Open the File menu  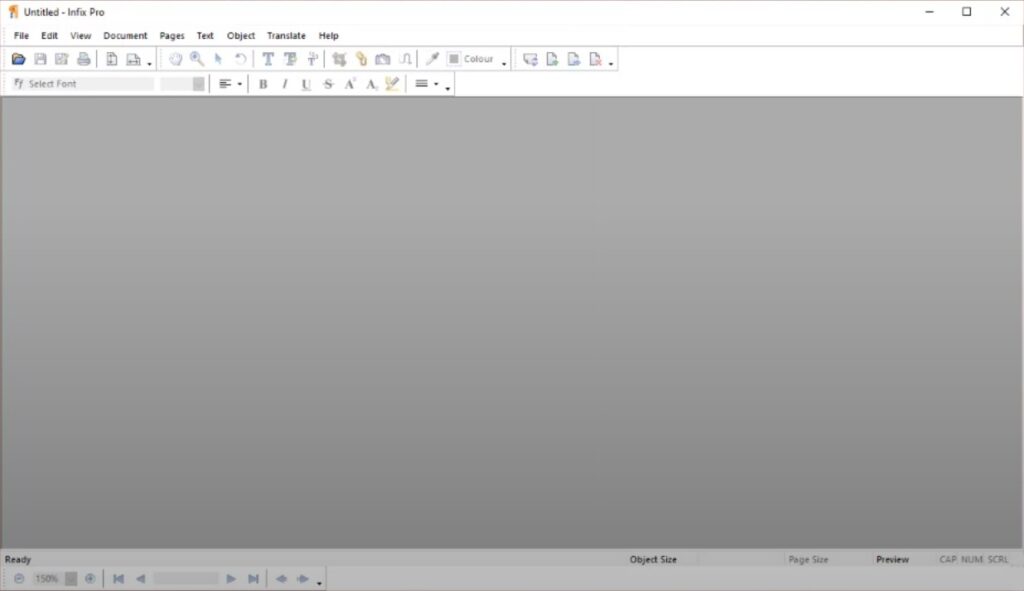[x=22, y=36]
